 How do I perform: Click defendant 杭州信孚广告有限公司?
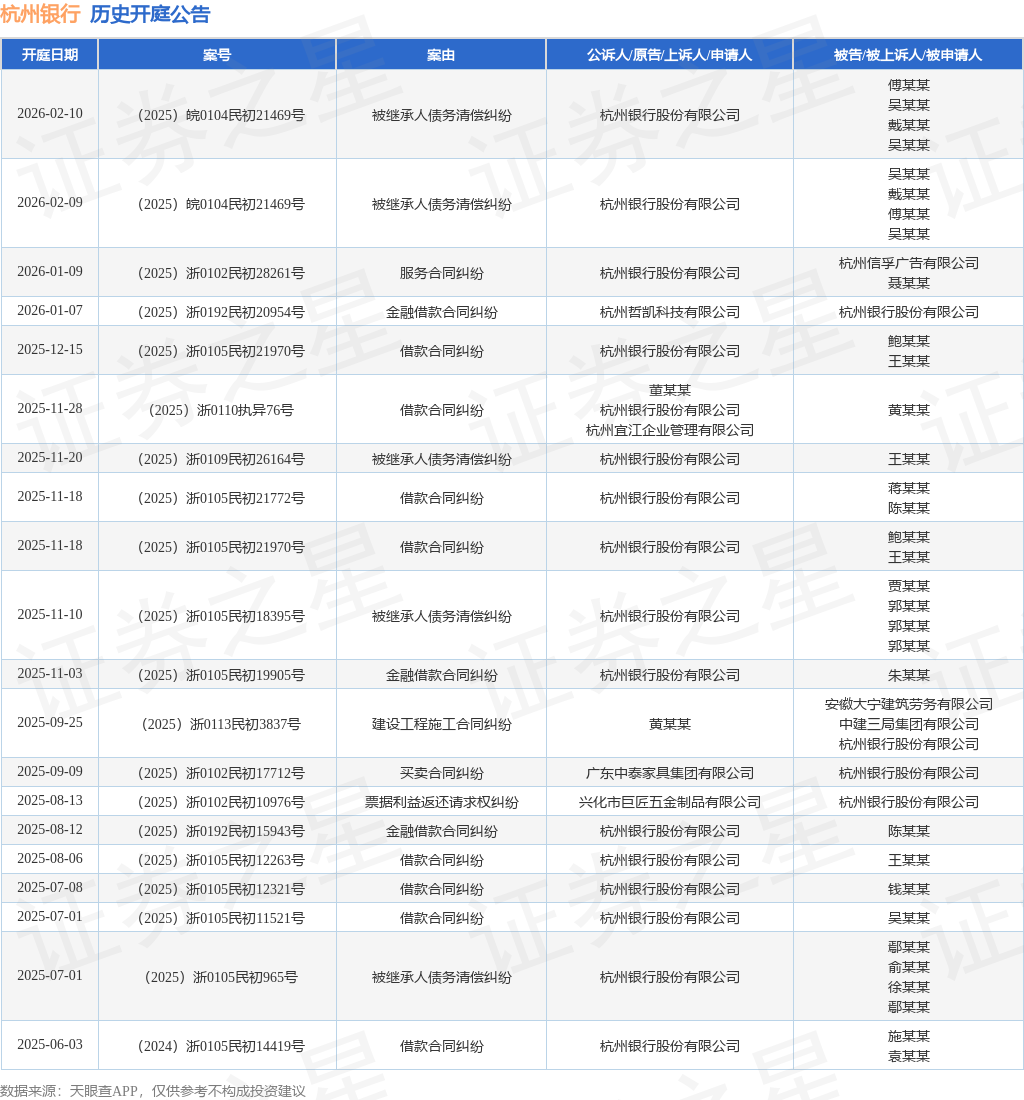pyautogui.click(x=908, y=263)
